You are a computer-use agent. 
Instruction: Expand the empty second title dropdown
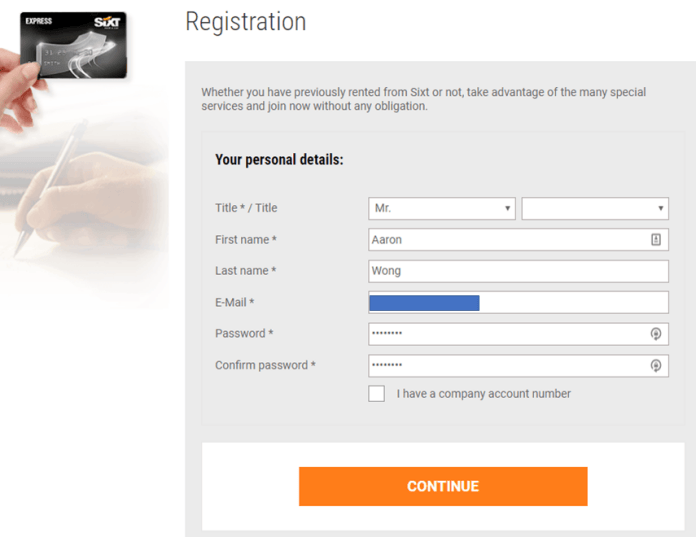(x=594, y=208)
